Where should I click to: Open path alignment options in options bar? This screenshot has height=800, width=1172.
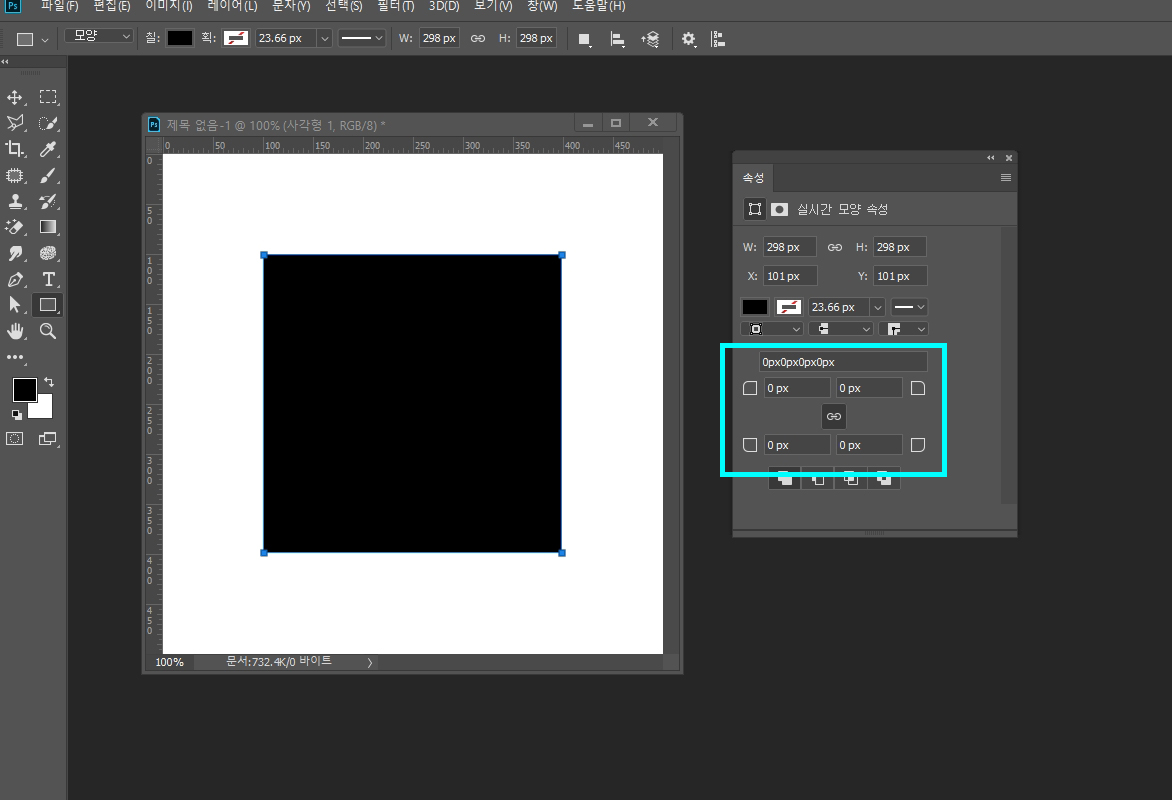pyautogui.click(x=617, y=39)
